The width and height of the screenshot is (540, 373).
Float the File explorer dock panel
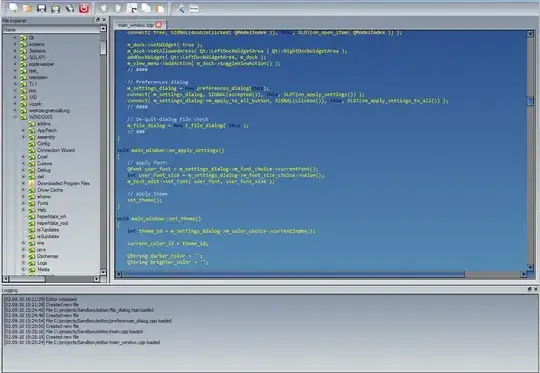(97, 20)
